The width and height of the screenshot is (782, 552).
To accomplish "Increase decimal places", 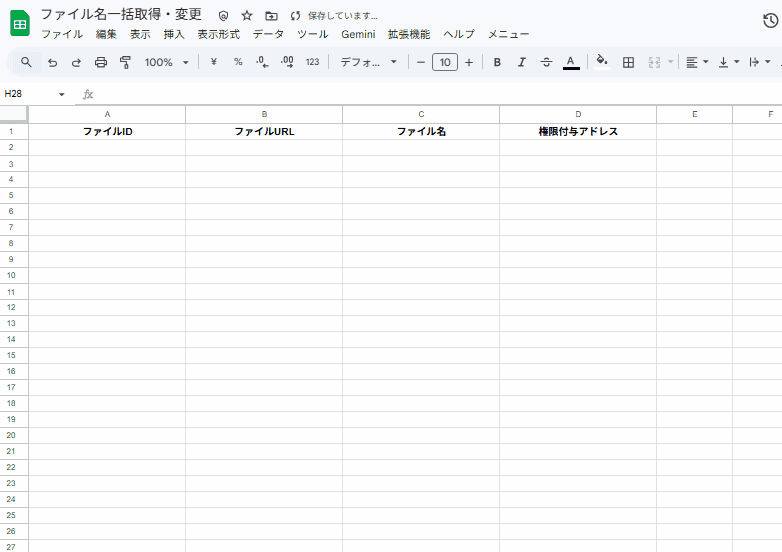I will 287,62.
